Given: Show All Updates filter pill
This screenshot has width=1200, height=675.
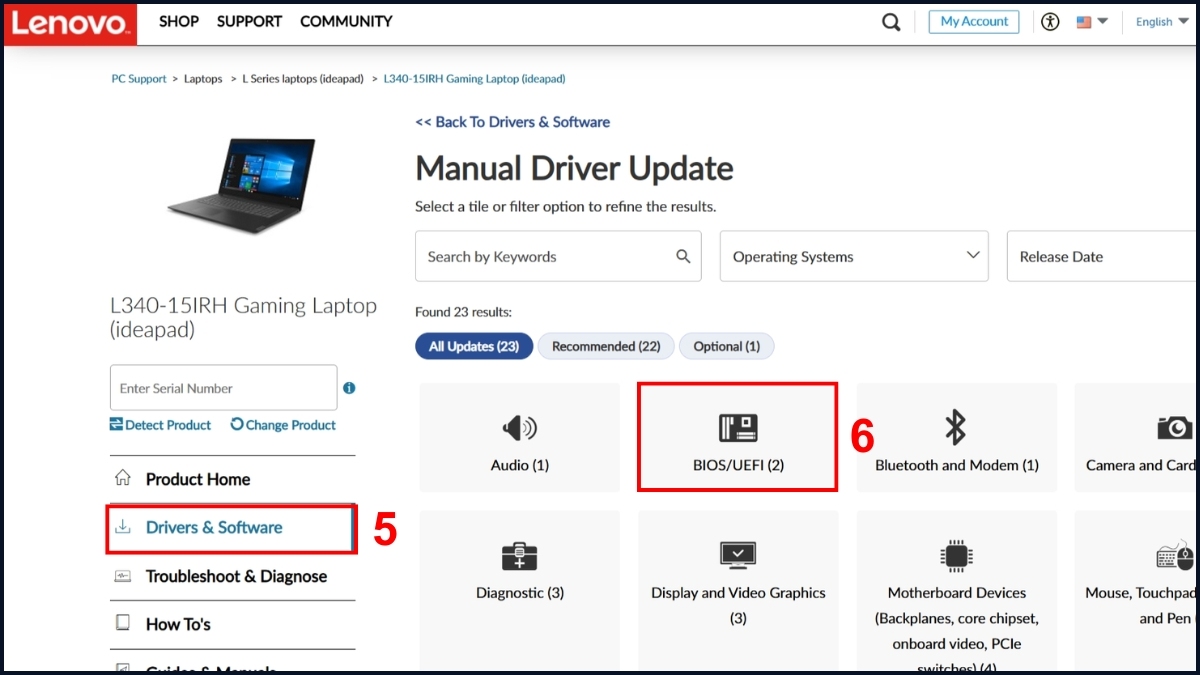Looking at the screenshot, I should [473, 346].
